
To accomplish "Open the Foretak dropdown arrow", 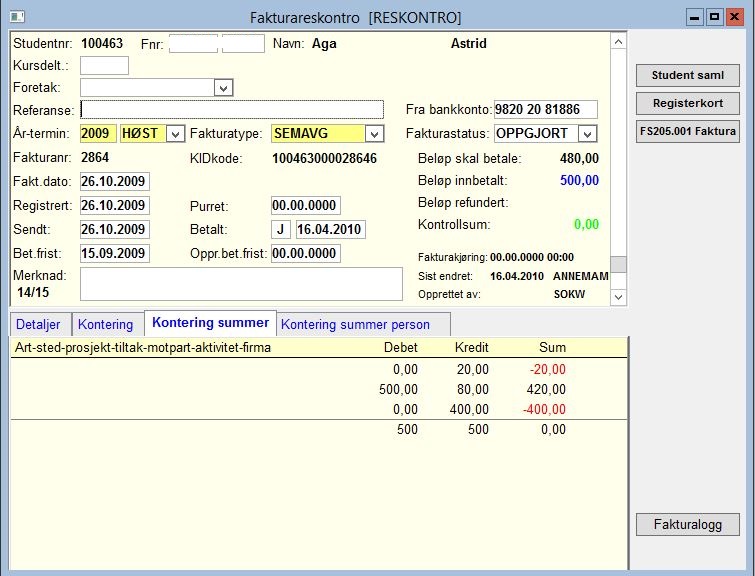I will pyautogui.click(x=223, y=88).
